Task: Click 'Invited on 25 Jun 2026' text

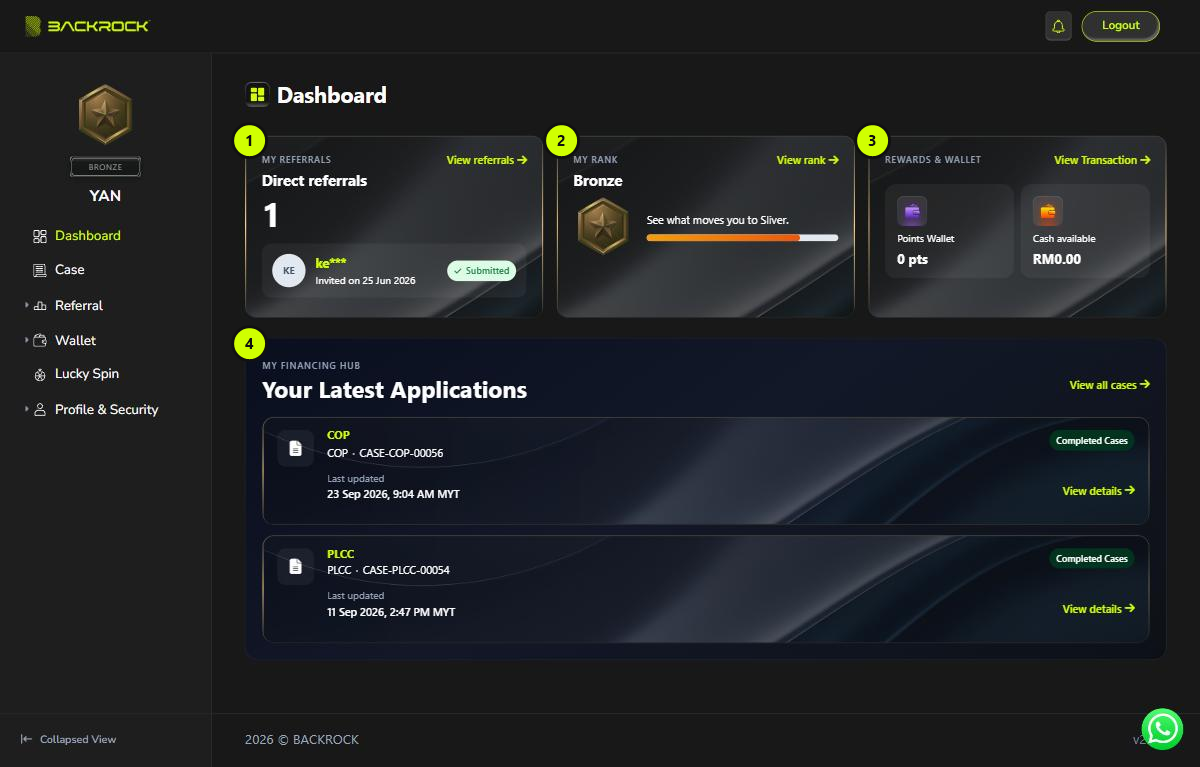Action: coord(365,281)
